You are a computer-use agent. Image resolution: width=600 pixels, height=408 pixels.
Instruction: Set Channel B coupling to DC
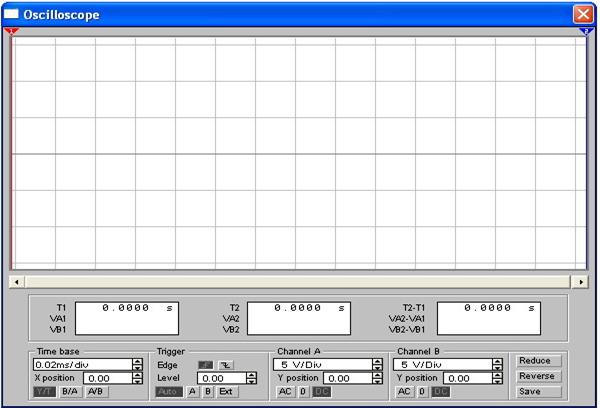[440, 392]
